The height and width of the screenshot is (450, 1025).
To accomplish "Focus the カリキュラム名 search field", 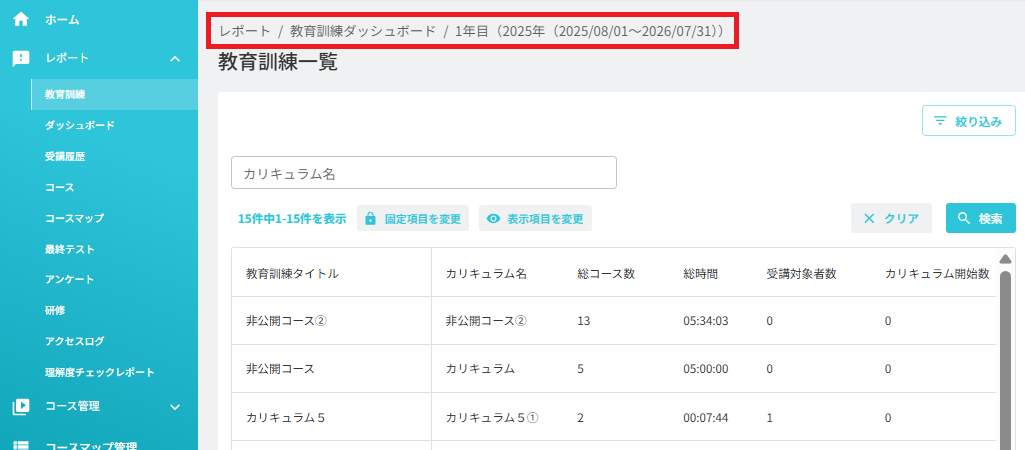I will click(424, 173).
